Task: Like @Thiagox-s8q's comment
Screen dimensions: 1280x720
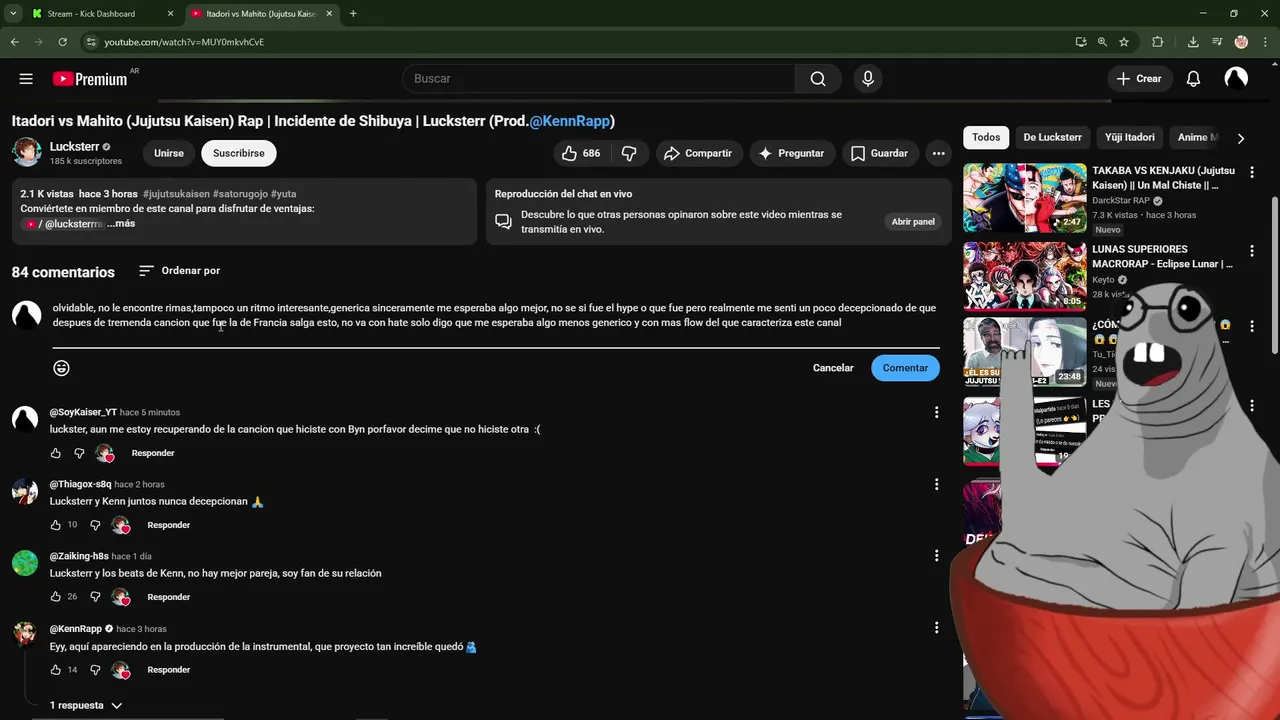Action: point(55,525)
